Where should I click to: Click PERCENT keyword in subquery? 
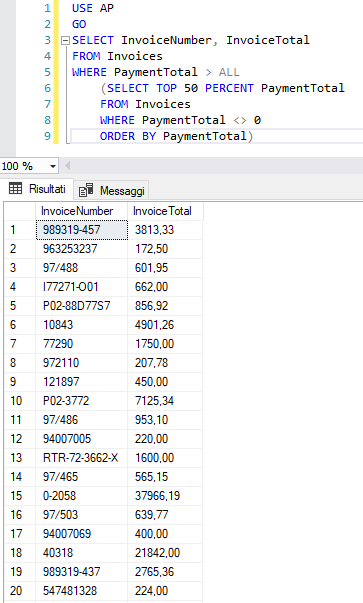point(229,88)
